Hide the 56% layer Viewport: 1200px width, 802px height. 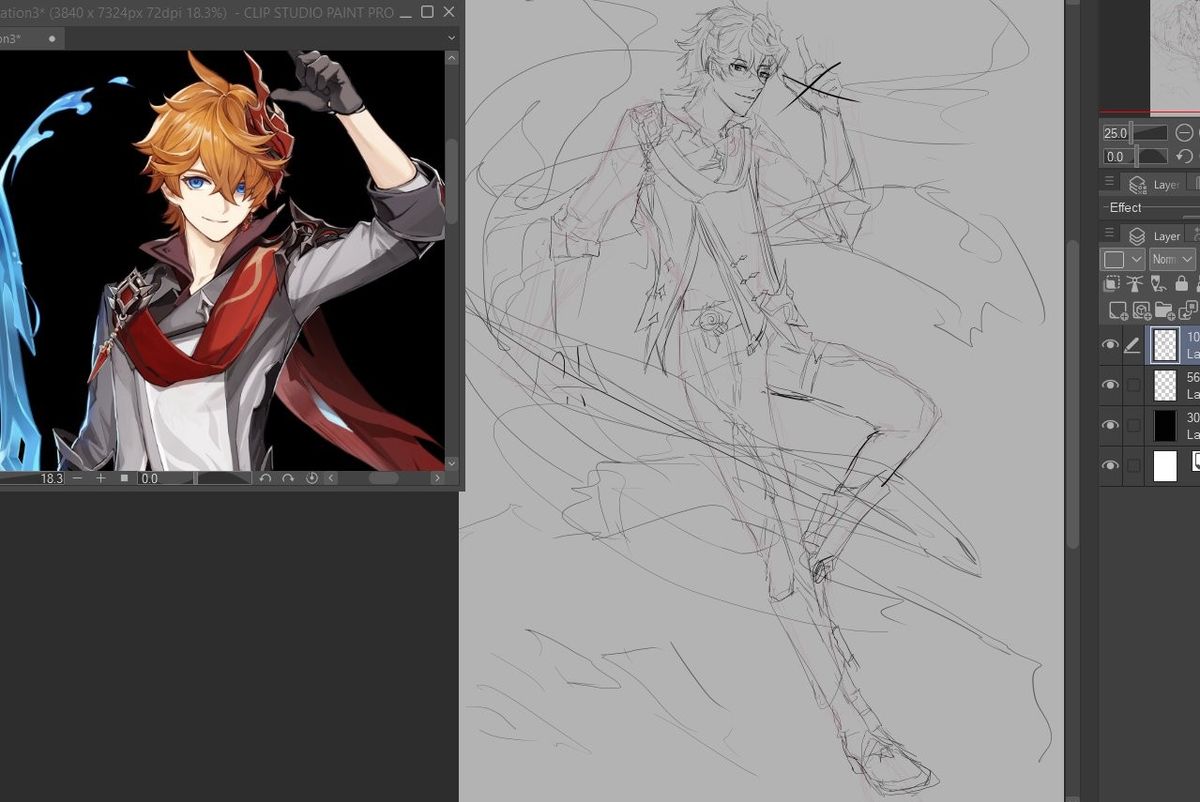(1110, 385)
